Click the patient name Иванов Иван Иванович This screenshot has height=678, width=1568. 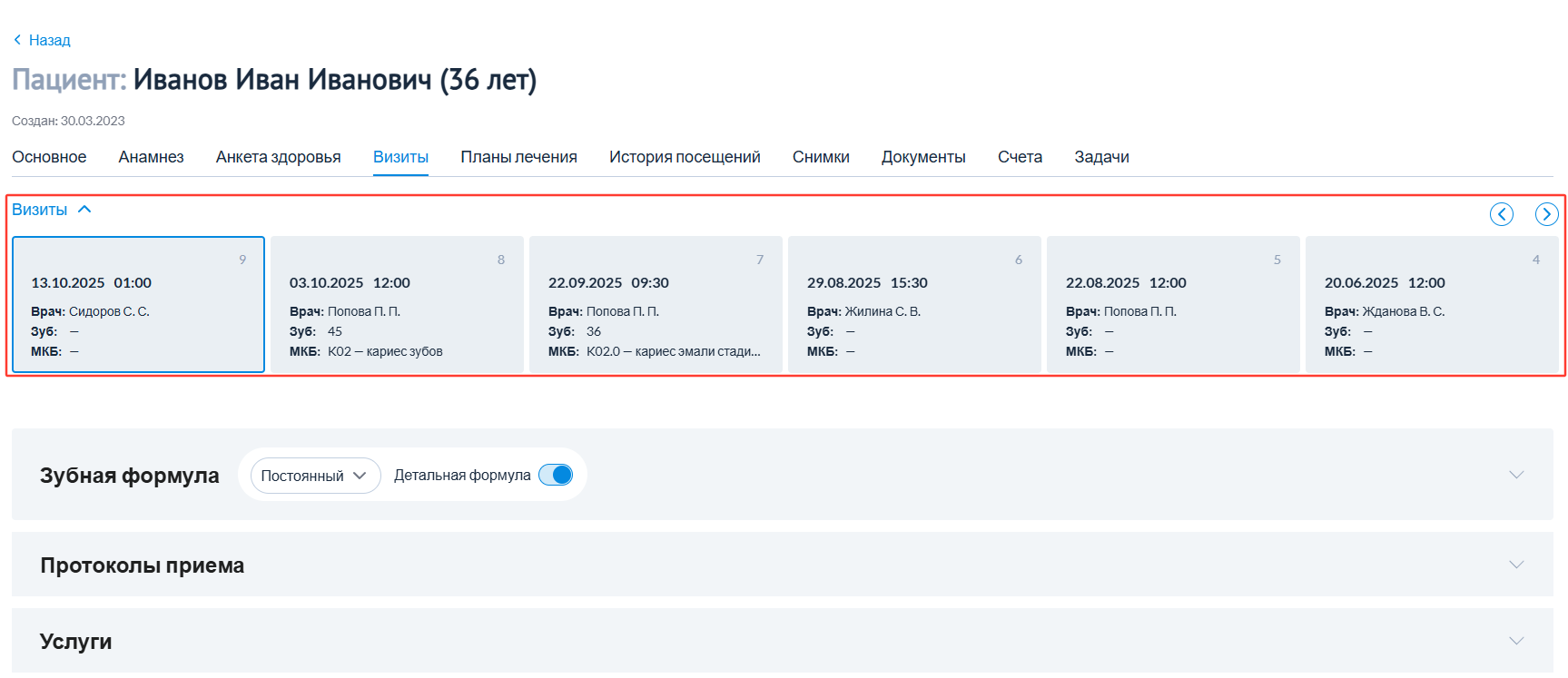[282, 80]
